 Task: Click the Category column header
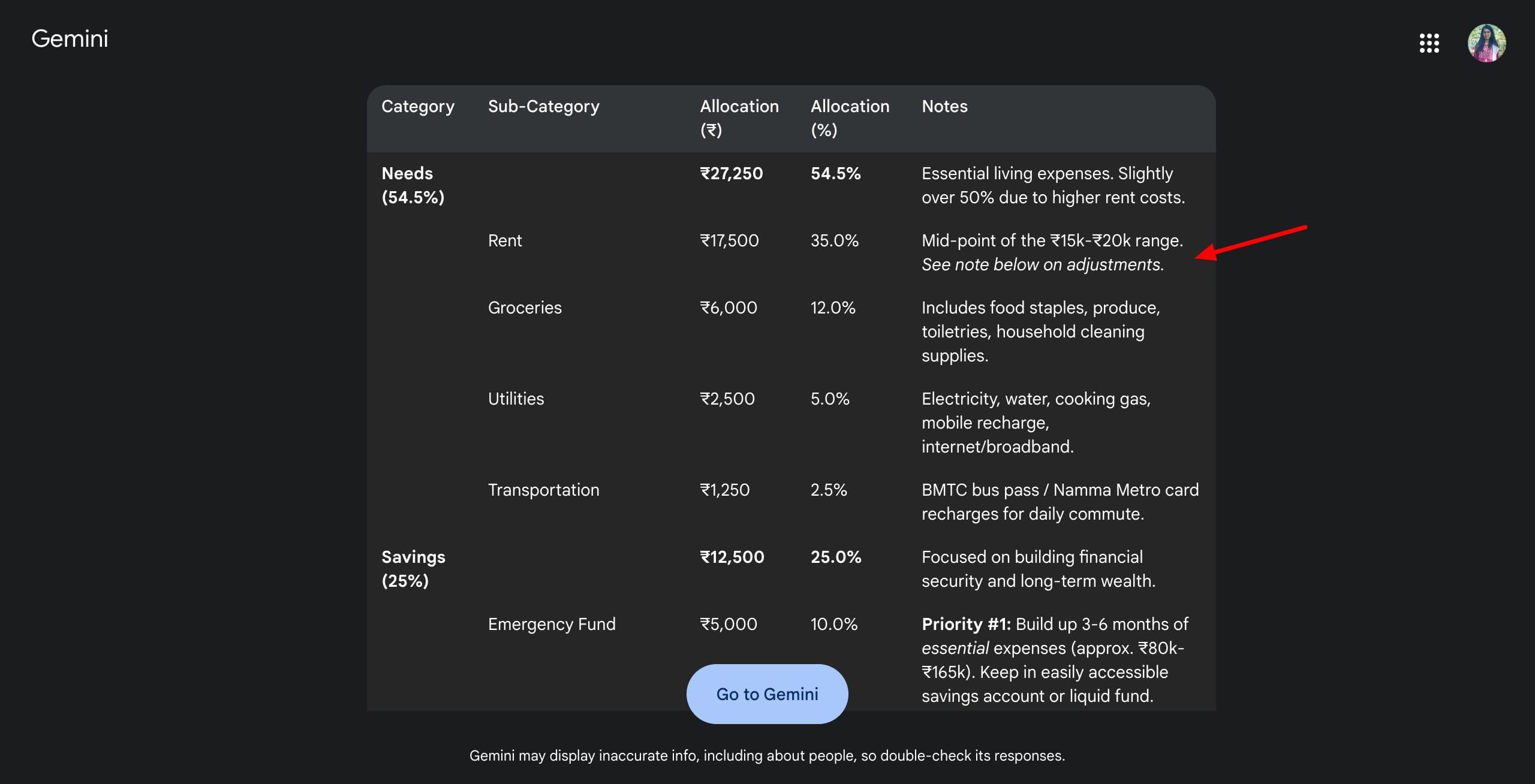(x=417, y=107)
